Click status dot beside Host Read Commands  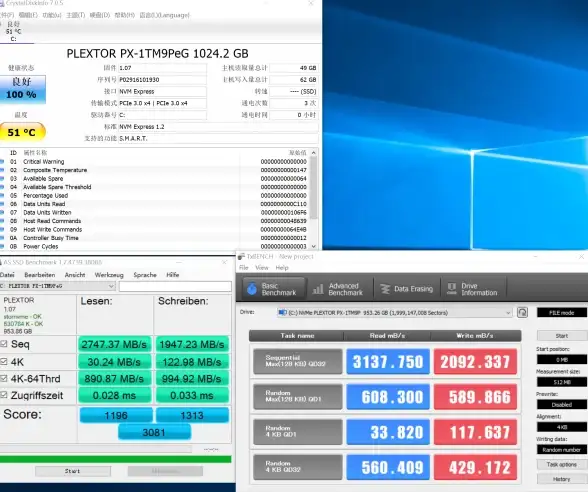pos(2,221)
